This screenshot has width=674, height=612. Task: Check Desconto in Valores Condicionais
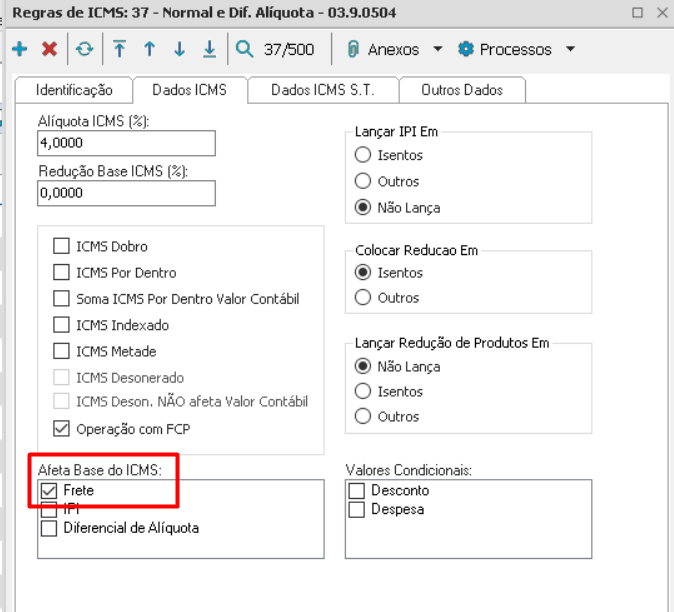click(x=356, y=490)
